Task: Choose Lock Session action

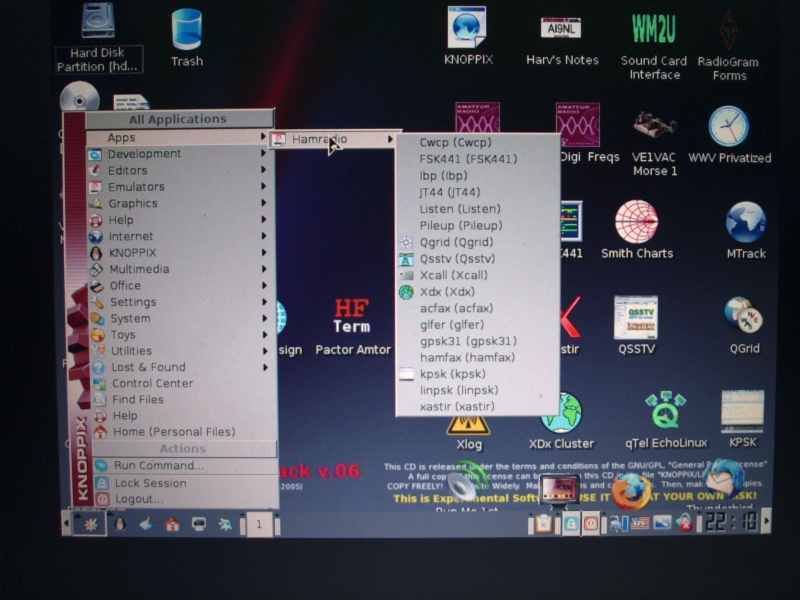Action: point(184,483)
